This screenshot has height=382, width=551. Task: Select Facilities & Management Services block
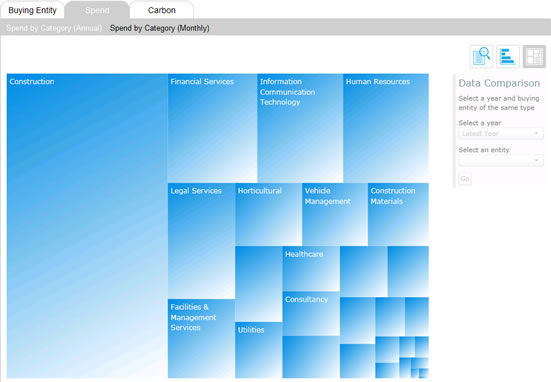point(201,339)
